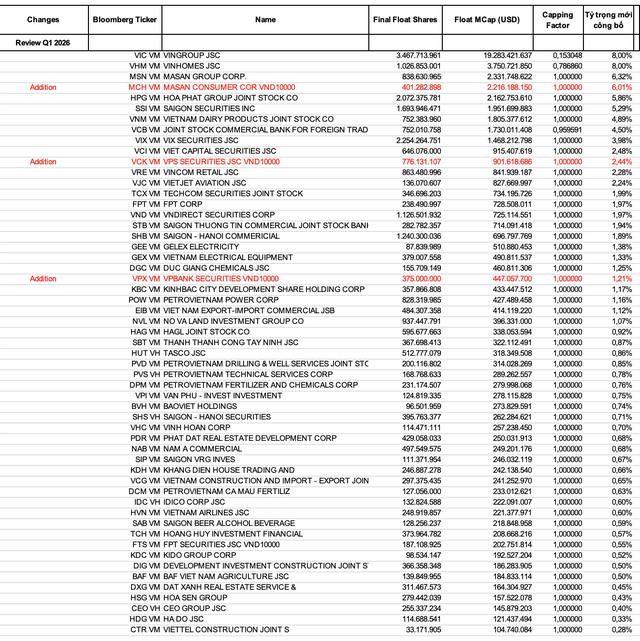Click the CTR VM ticker cell
Screen dimensions: 640x641
point(146,630)
